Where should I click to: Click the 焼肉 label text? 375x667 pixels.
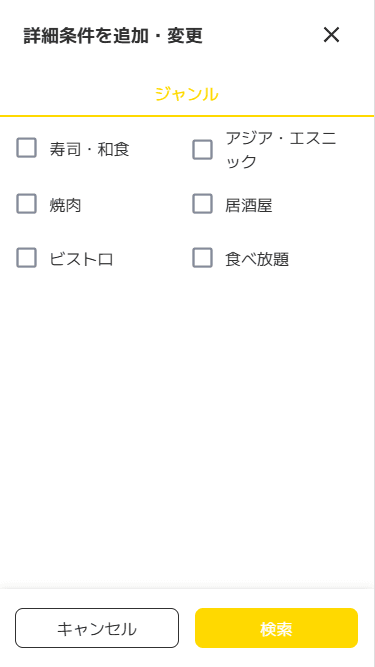pyautogui.click(x=65, y=206)
